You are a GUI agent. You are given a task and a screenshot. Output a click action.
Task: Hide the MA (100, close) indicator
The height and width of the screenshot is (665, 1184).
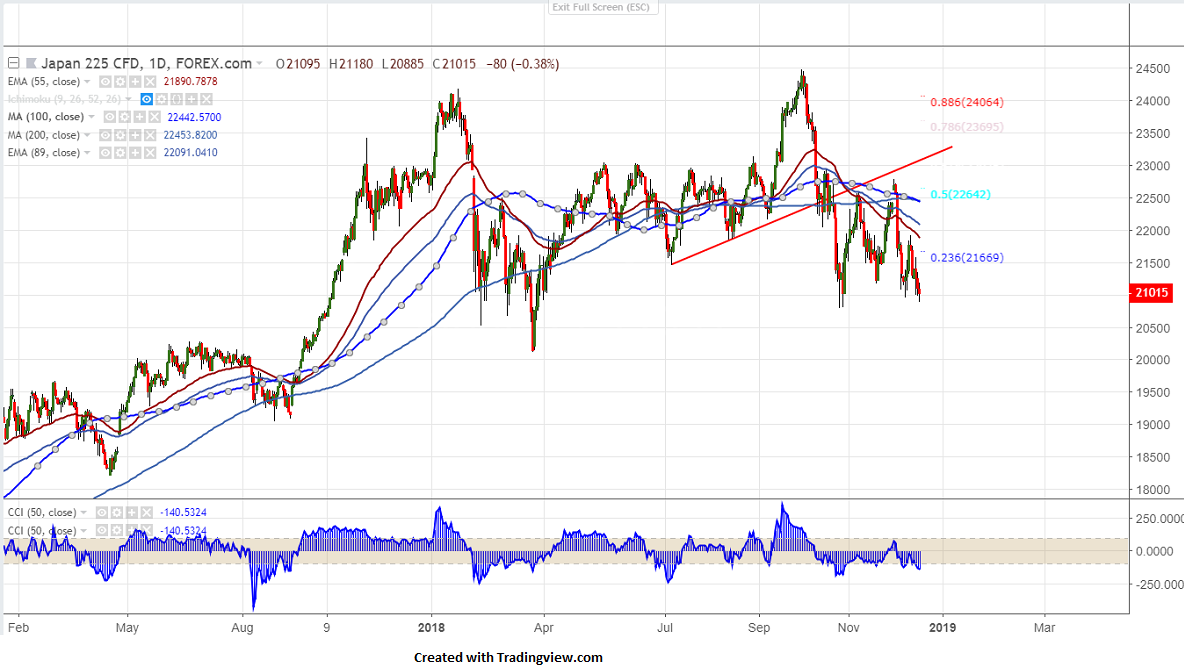tap(109, 117)
